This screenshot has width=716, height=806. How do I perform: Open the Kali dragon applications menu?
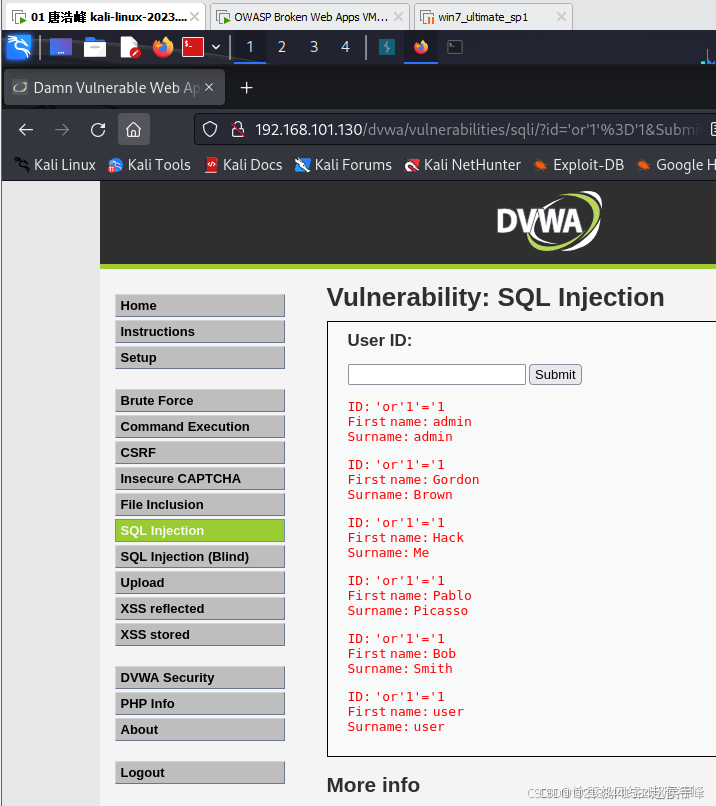pyautogui.click(x=19, y=47)
